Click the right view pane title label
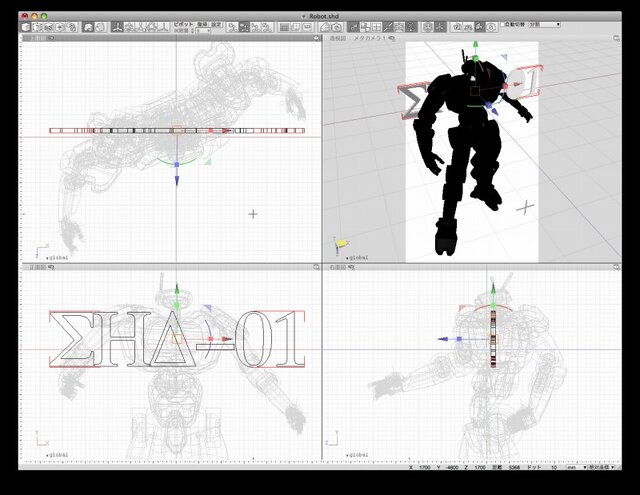Image resolution: width=640 pixels, height=495 pixels. 338,267
